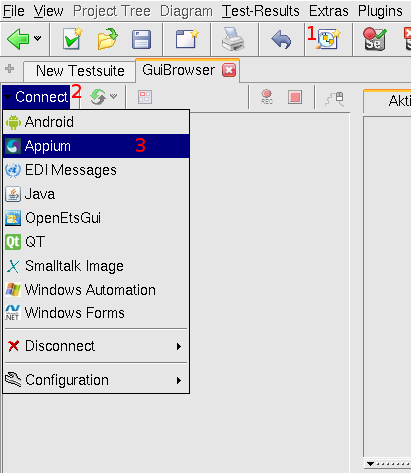Close the GuiBrowser tab
The height and width of the screenshot is (473, 411).
tap(229, 70)
